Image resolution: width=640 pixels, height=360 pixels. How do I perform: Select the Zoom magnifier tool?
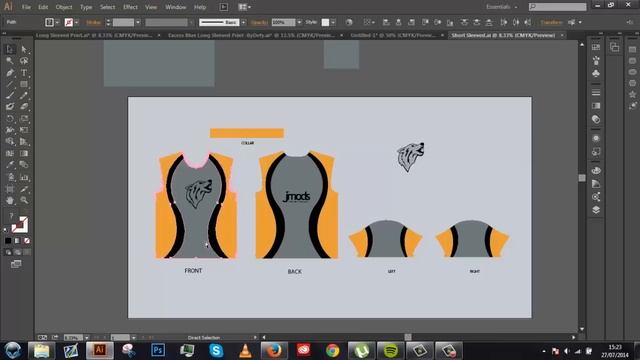click(24, 200)
